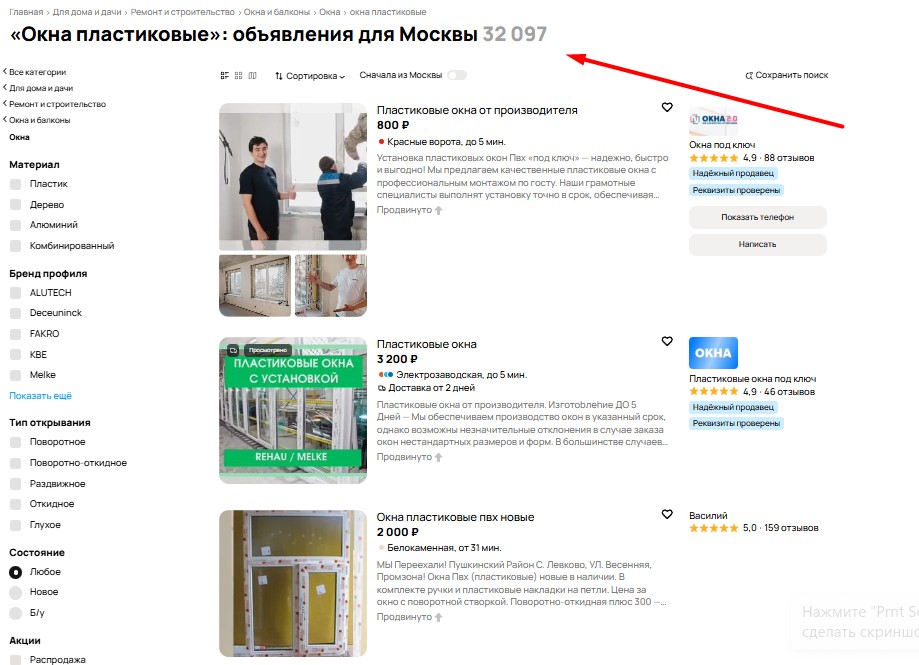Open the green 'Пластиковые окна с установкой' thumbnail

(x=293, y=410)
